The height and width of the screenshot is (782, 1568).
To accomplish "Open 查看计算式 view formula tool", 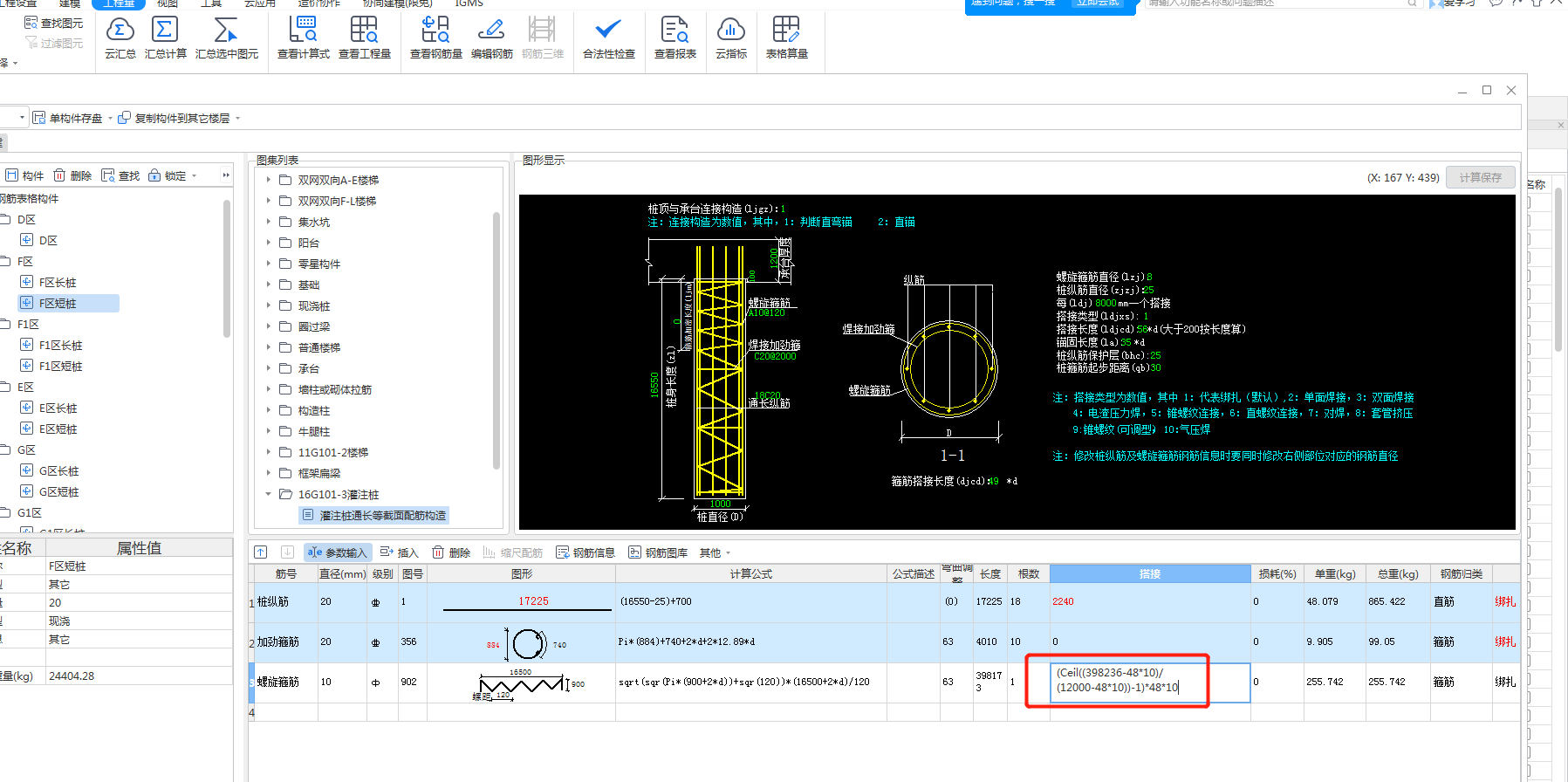I will click(x=303, y=38).
